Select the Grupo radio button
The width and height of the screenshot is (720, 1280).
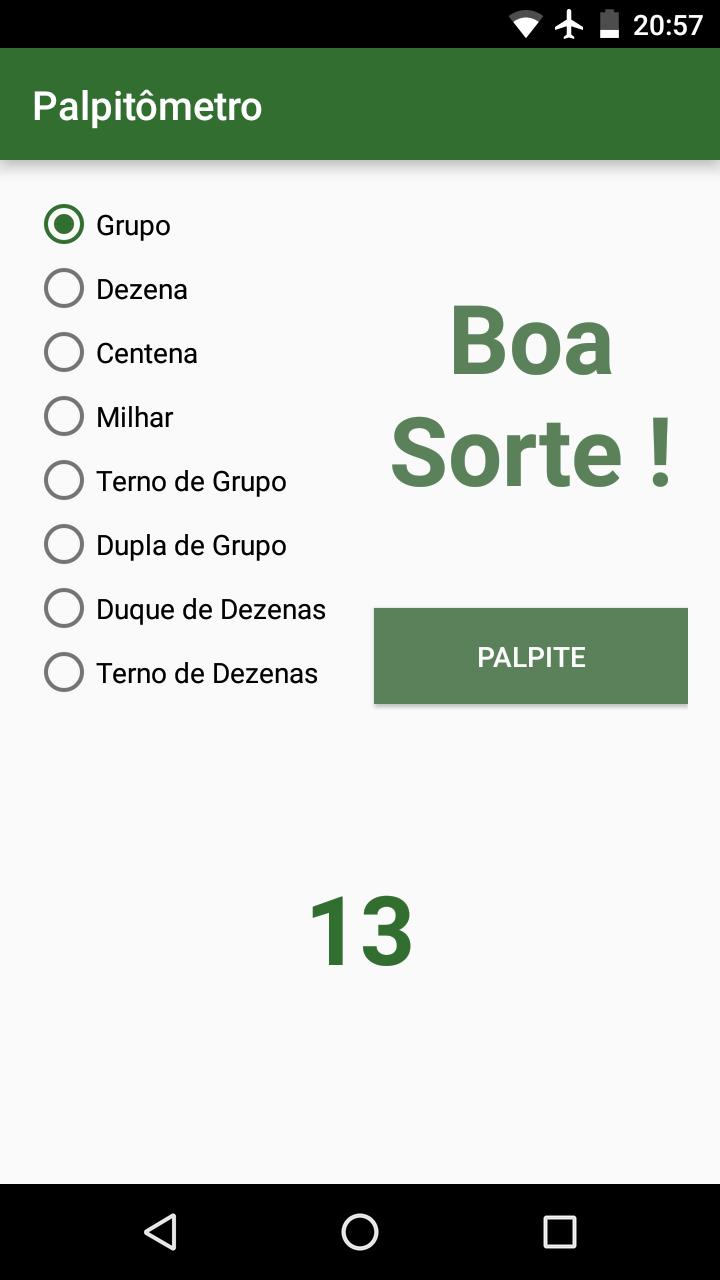coord(64,225)
